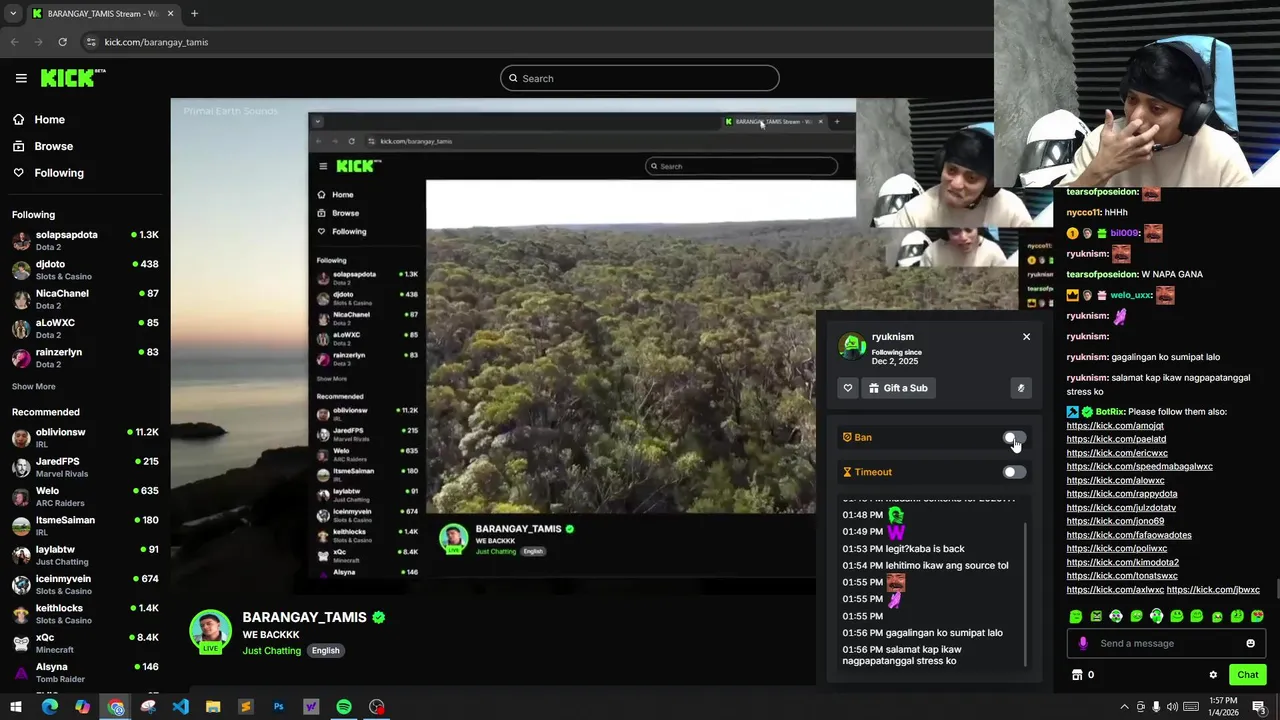The height and width of the screenshot is (720, 1280).
Task: Open NicaChanel channel in sidebar
Action: (x=85, y=299)
